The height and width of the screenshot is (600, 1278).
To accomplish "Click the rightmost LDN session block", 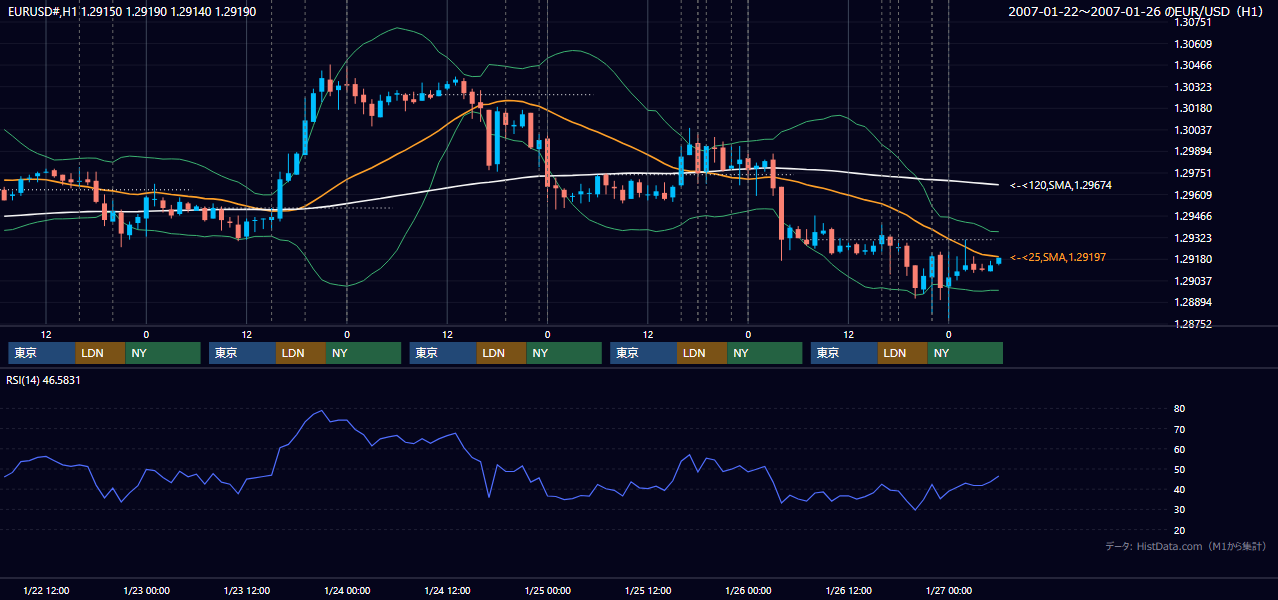I will pyautogui.click(x=903, y=353).
